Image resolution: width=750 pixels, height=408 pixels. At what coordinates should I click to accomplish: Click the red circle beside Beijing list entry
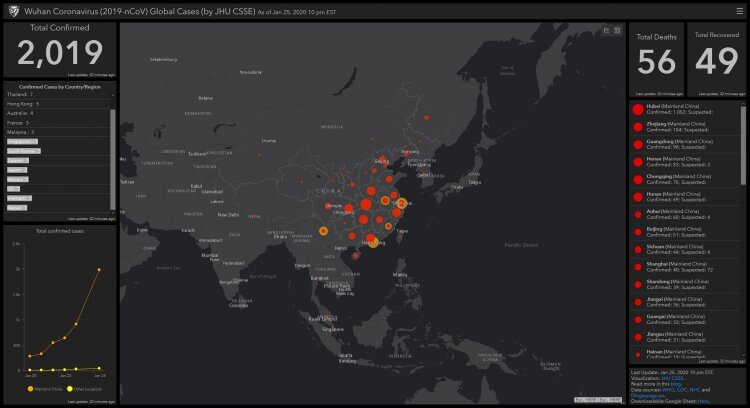click(x=638, y=232)
